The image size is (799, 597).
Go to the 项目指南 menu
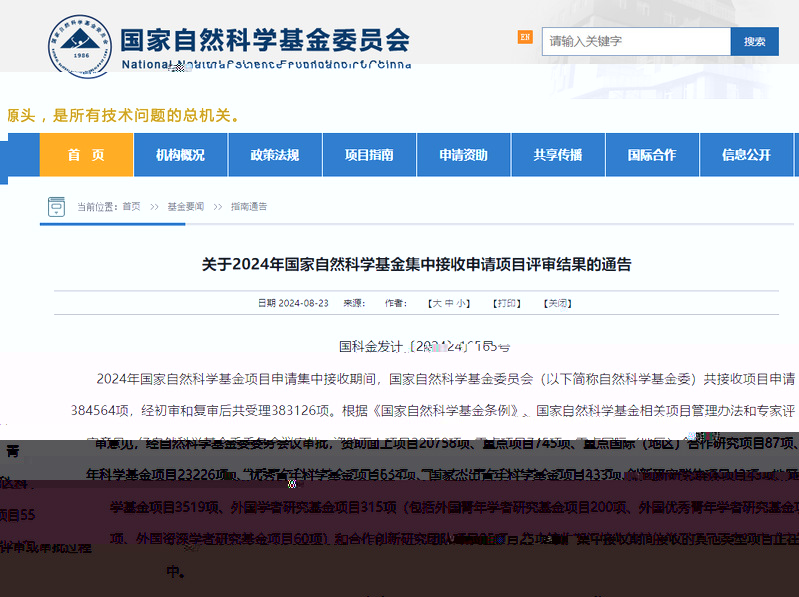[x=369, y=155]
